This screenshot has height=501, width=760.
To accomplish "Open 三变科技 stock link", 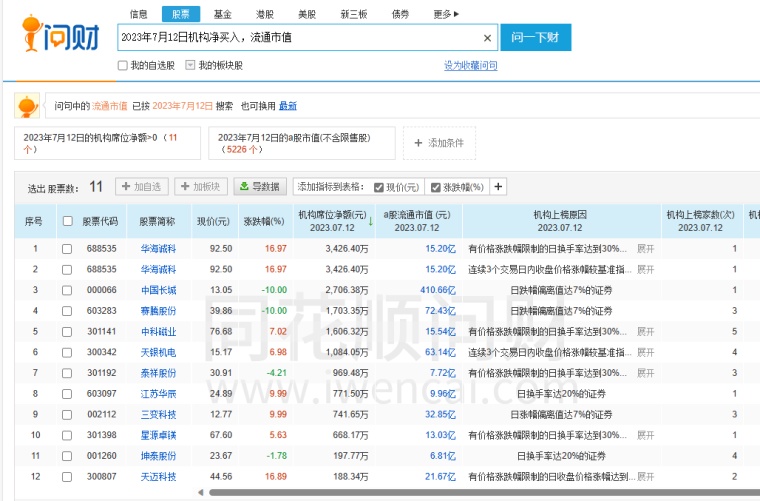I will point(158,415).
